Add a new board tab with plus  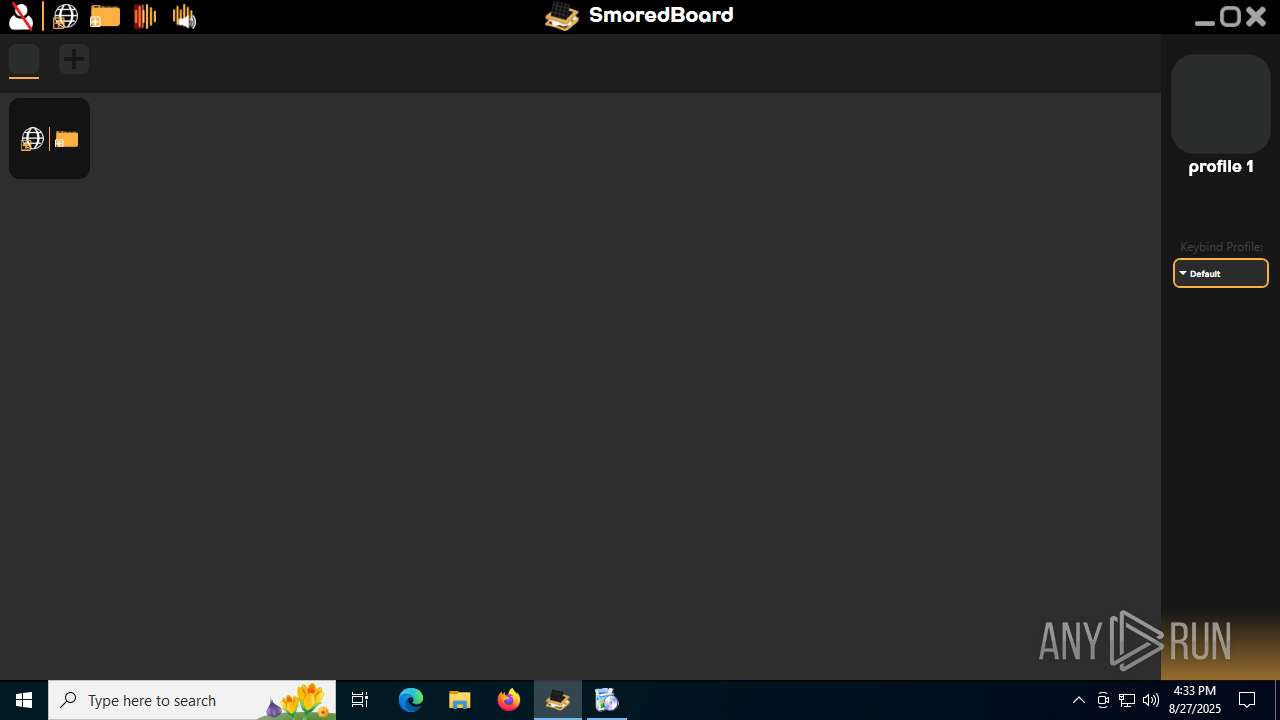[73, 59]
